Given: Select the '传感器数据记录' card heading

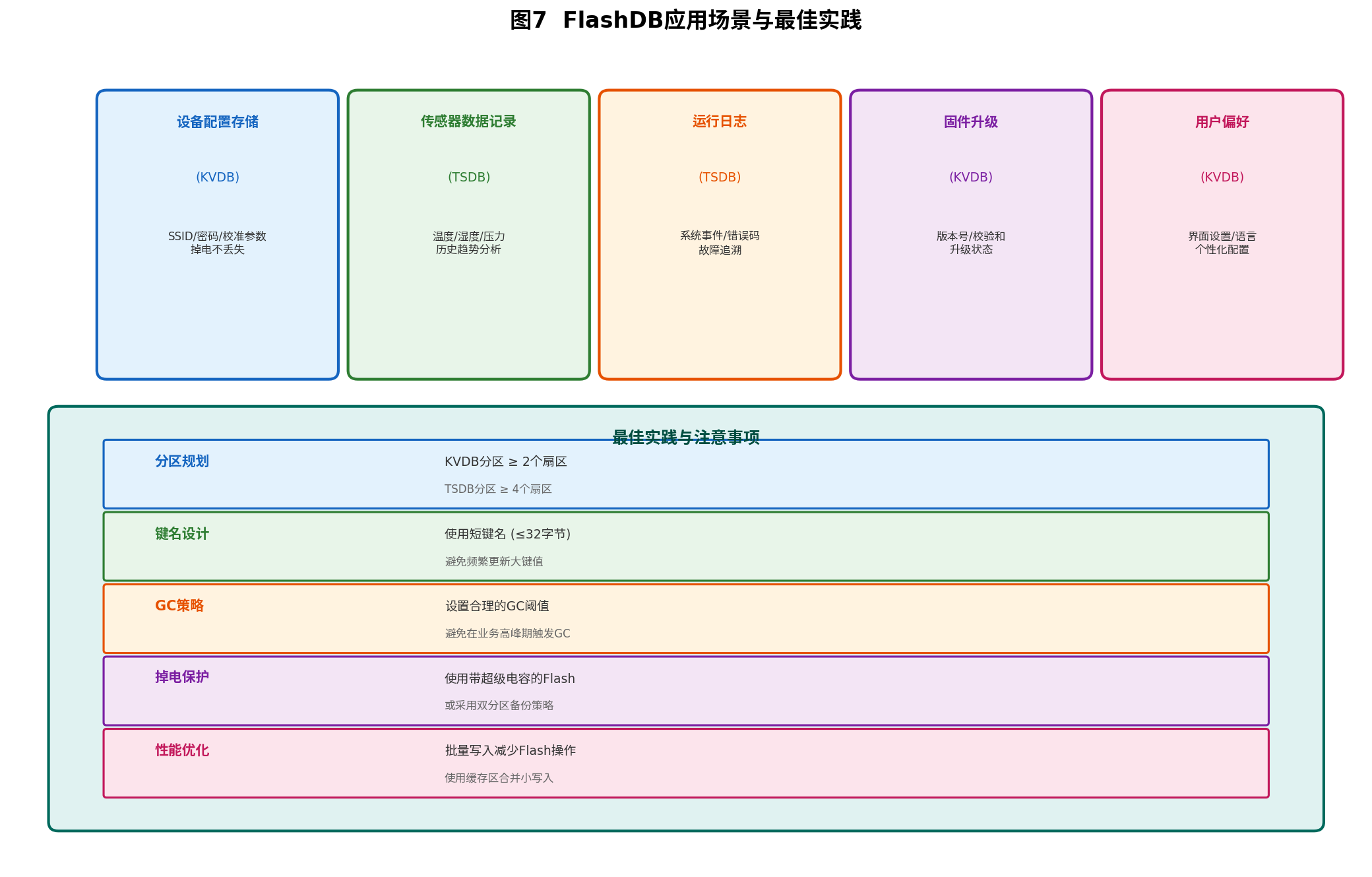Looking at the screenshot, I should coord(468,121).
